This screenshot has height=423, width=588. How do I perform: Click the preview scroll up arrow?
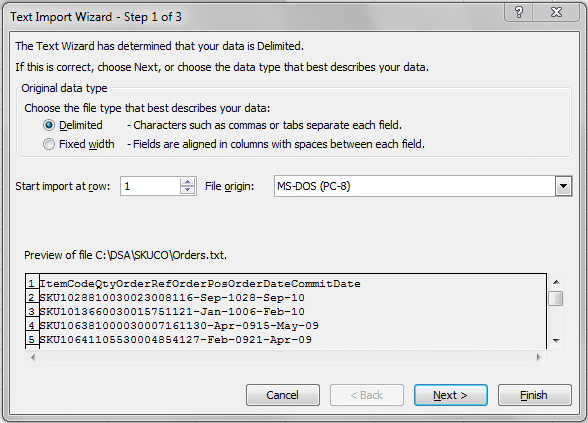point(556,282)
